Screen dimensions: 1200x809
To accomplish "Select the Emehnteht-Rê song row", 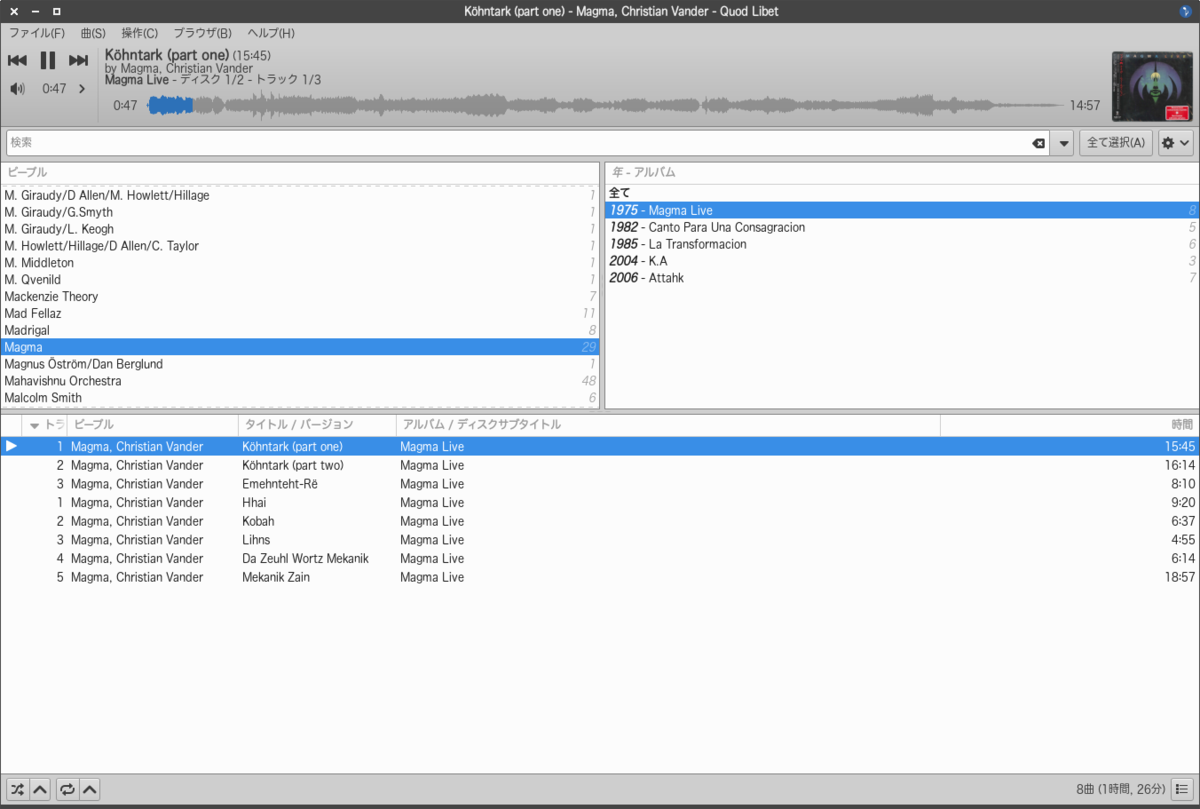I will point(600,484).
